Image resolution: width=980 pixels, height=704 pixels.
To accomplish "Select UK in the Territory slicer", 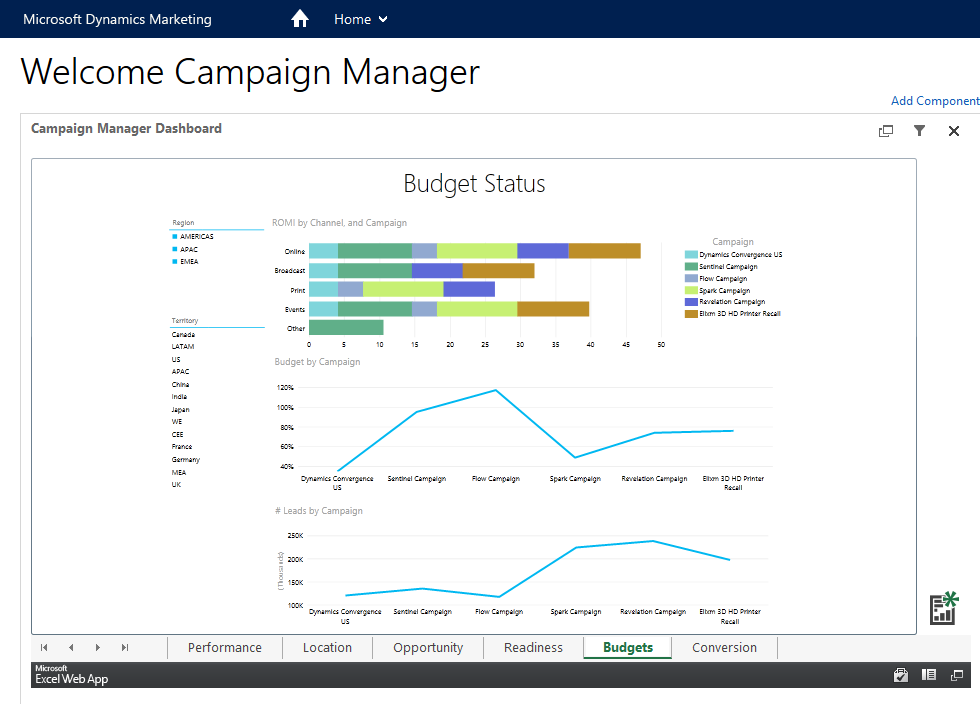I will [x=176, y=485].
